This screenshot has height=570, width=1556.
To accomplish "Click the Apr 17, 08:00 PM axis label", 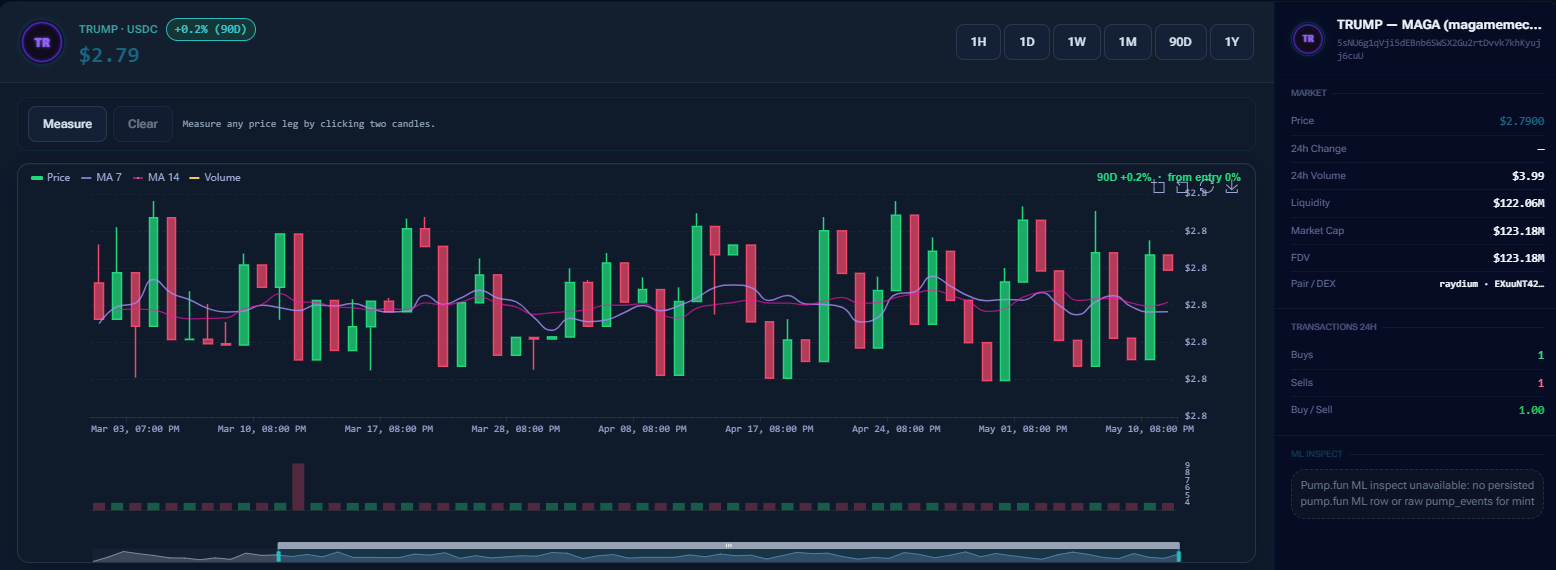I will [769, 429].
